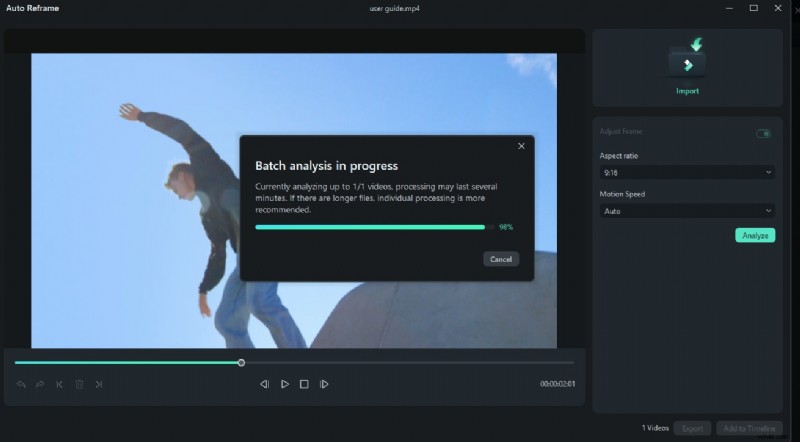Image resolution: width=800 pixels, height=442 pixels.
Task: Click the playhead handle on seek bar
Action: coord(241,363)
